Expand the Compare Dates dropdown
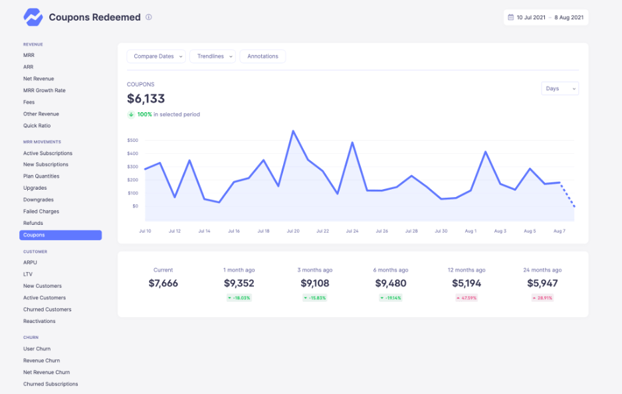Screen dimensions: 622x394 156,56
